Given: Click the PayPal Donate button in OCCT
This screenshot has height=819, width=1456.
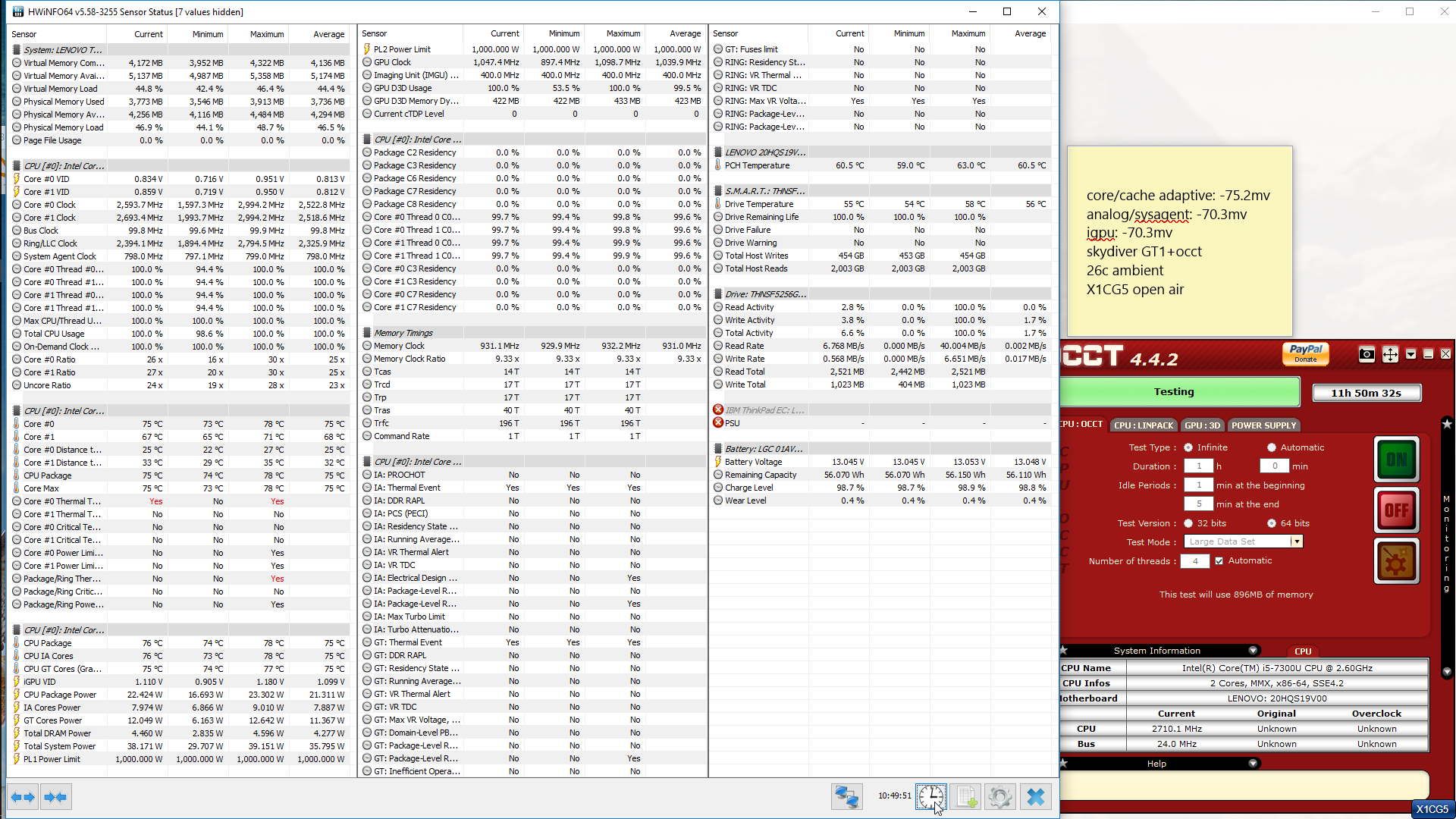Looking at the screenshot, I should tap(1305, 353).
